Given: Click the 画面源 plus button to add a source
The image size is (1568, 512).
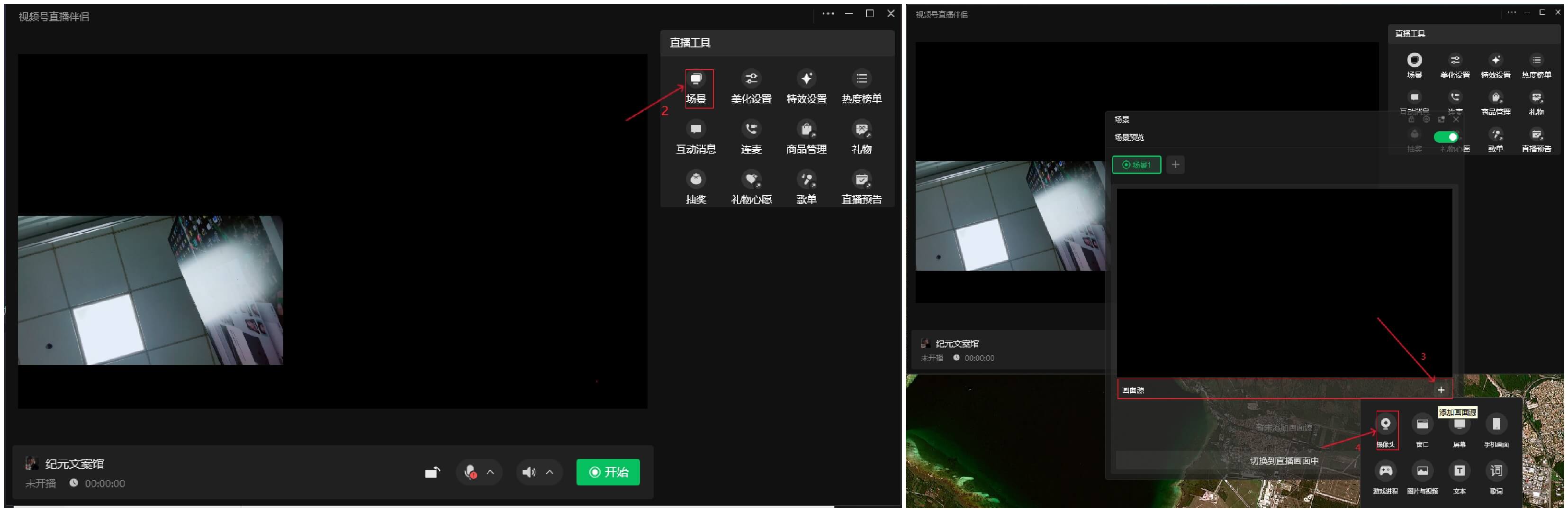Looking at the screenshot, I should point(1441,390).
